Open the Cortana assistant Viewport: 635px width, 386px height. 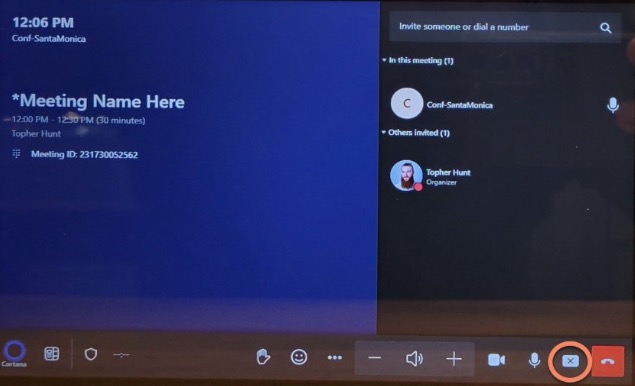pyautogui.click(x=15, y=353)
